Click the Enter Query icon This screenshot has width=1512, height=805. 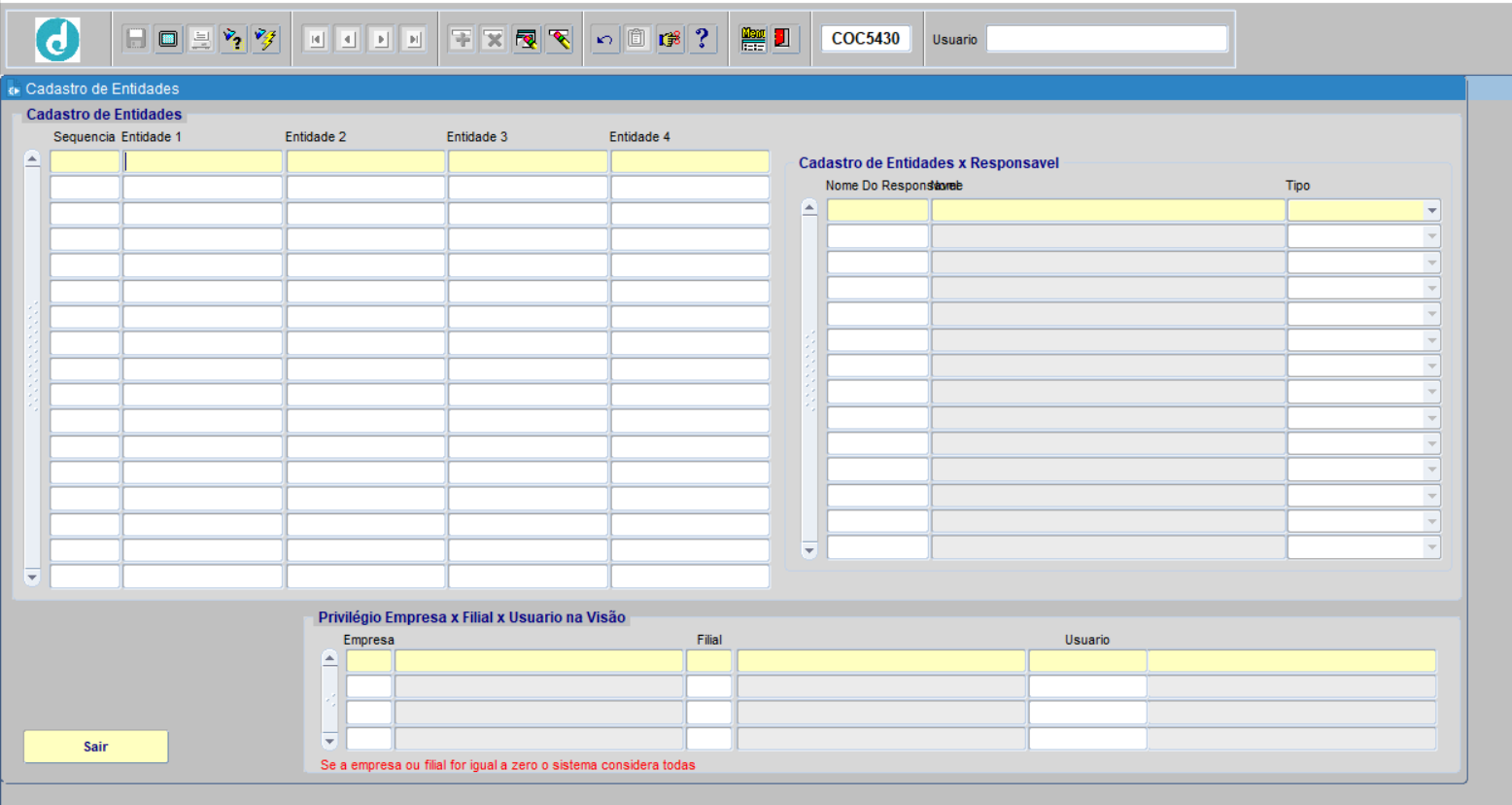tap(233, 39)
